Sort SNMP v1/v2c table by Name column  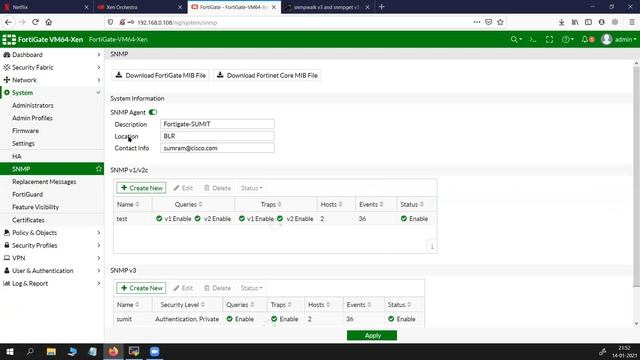tap(128, 204)
